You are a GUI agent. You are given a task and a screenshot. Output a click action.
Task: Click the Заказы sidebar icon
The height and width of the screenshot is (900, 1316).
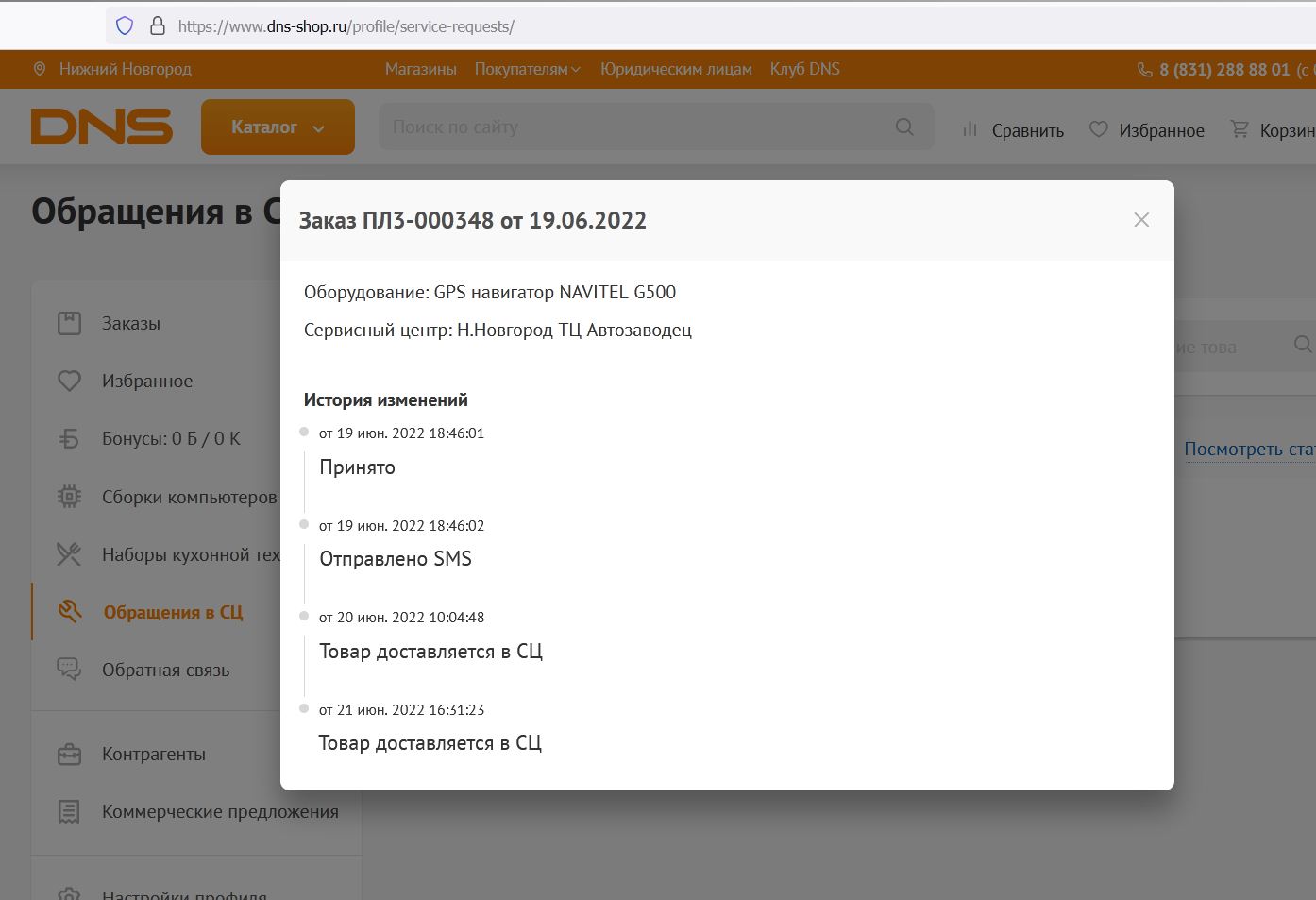pos(69,323)
